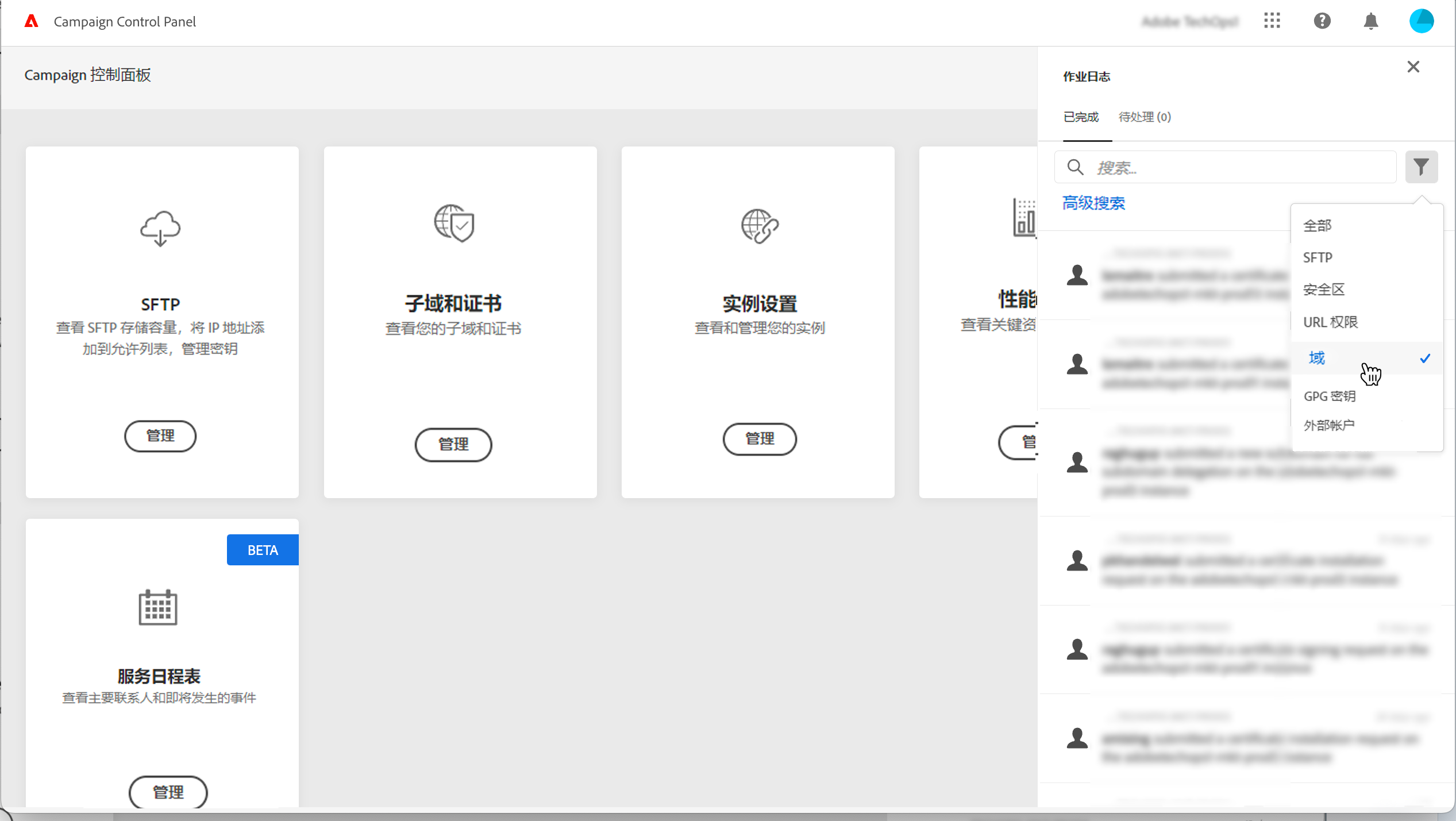Click the subdomain shield globe icon
1456x821 pixels.
click(x=454, y=223)
